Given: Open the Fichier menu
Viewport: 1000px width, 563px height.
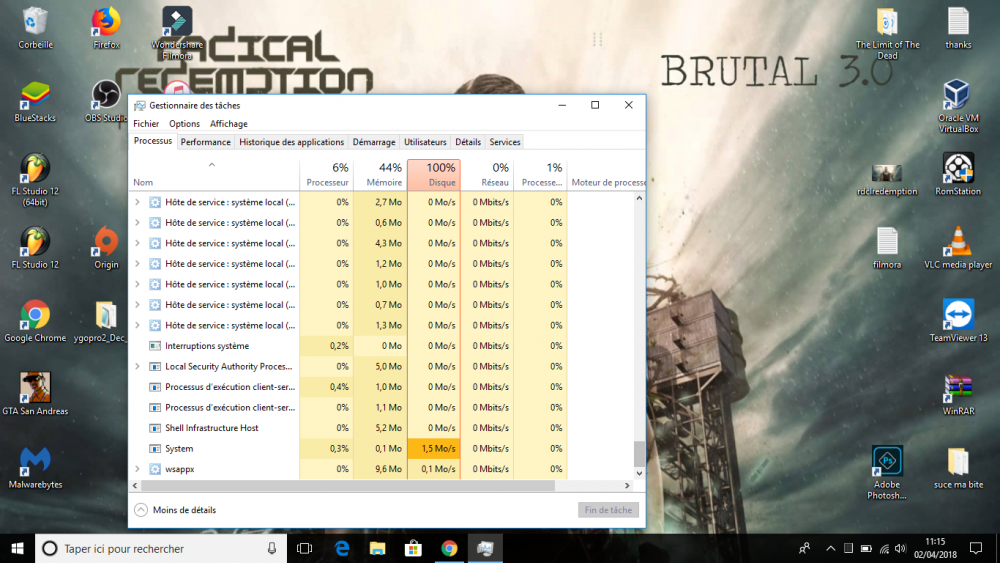Looking at the screenshot, I should pos(146,124).
